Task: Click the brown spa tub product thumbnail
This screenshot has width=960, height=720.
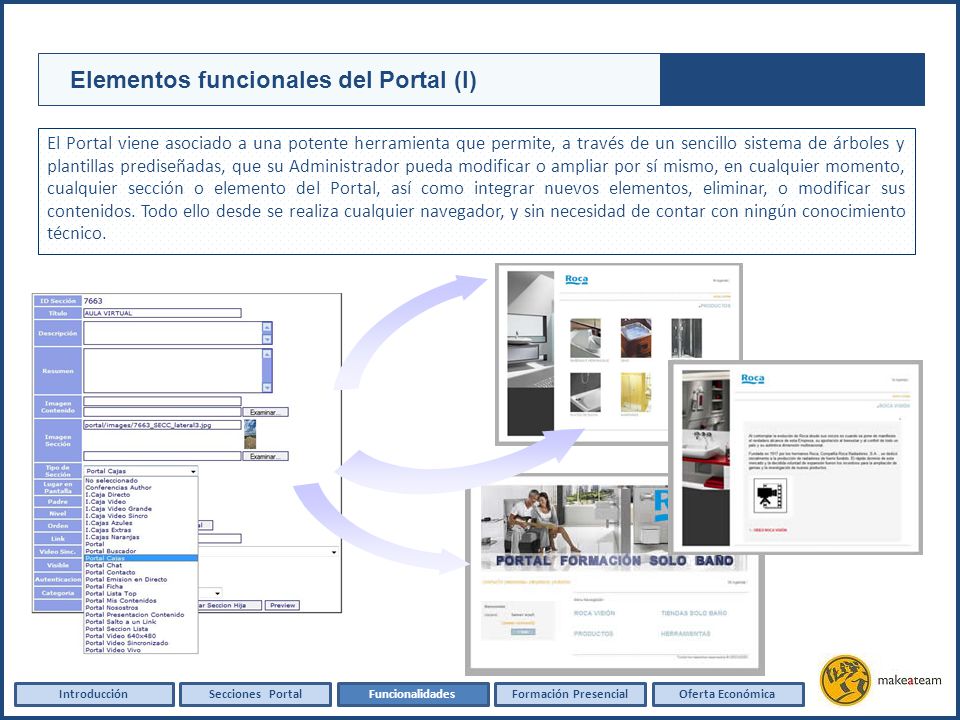Action: point(636,338)
